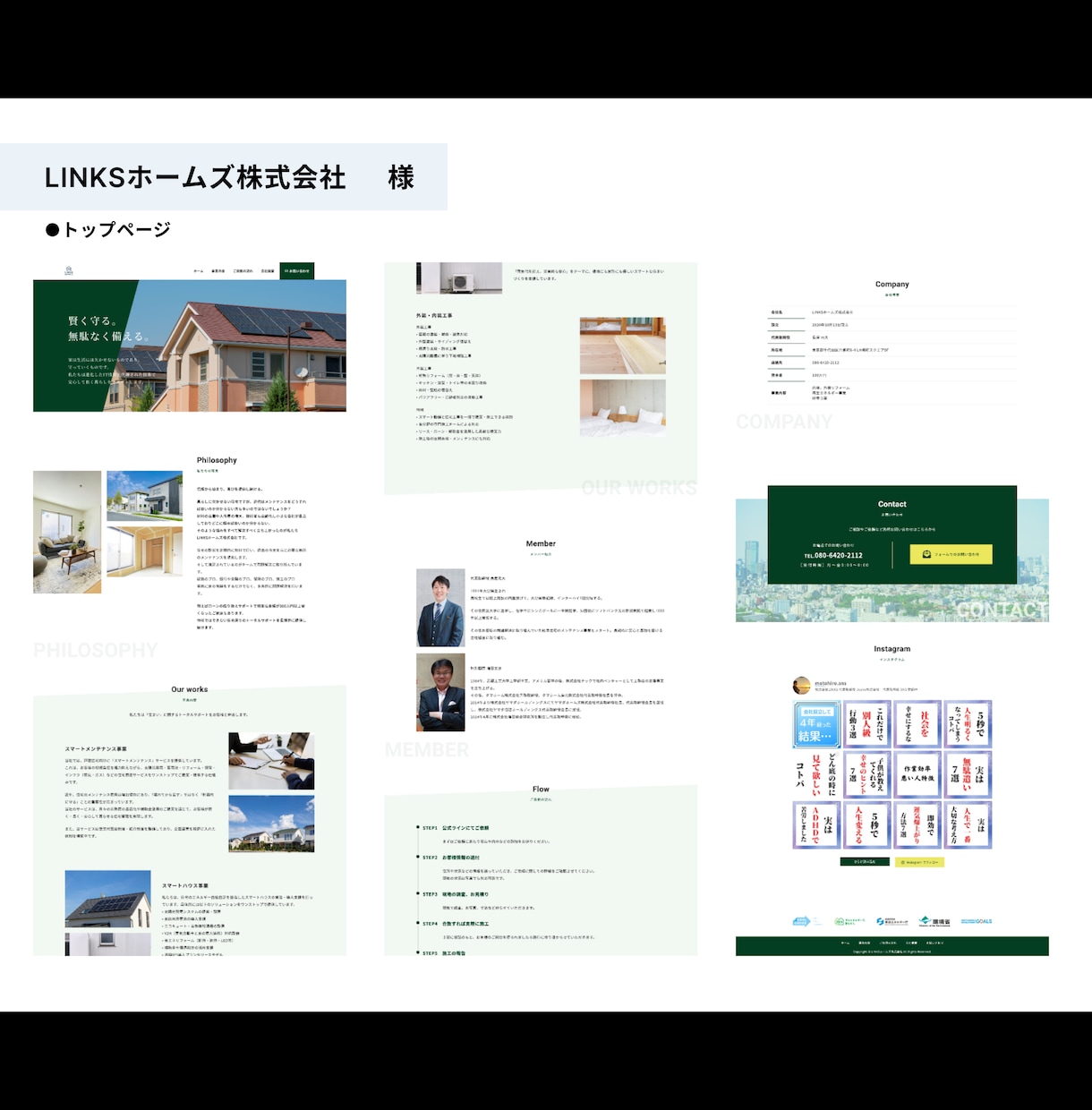Viewport: 1092px width, 1110px height.
Task: Click the green お問い合わせ header button
Action: coord(297,271)
